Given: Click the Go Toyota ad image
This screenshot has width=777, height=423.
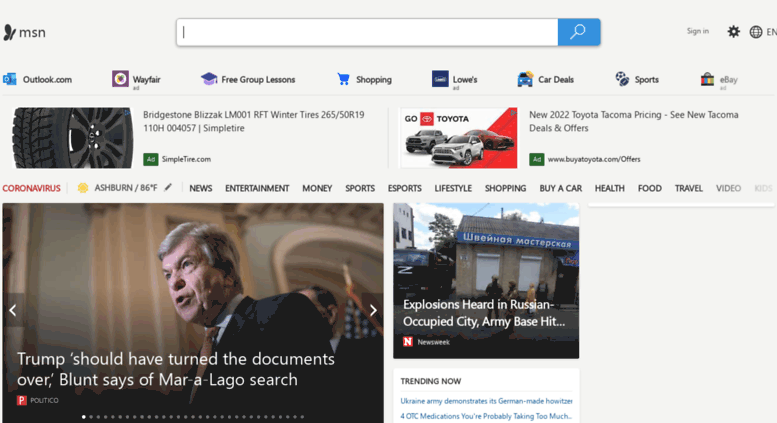Looking at the screenshot, I should [459, 138].
